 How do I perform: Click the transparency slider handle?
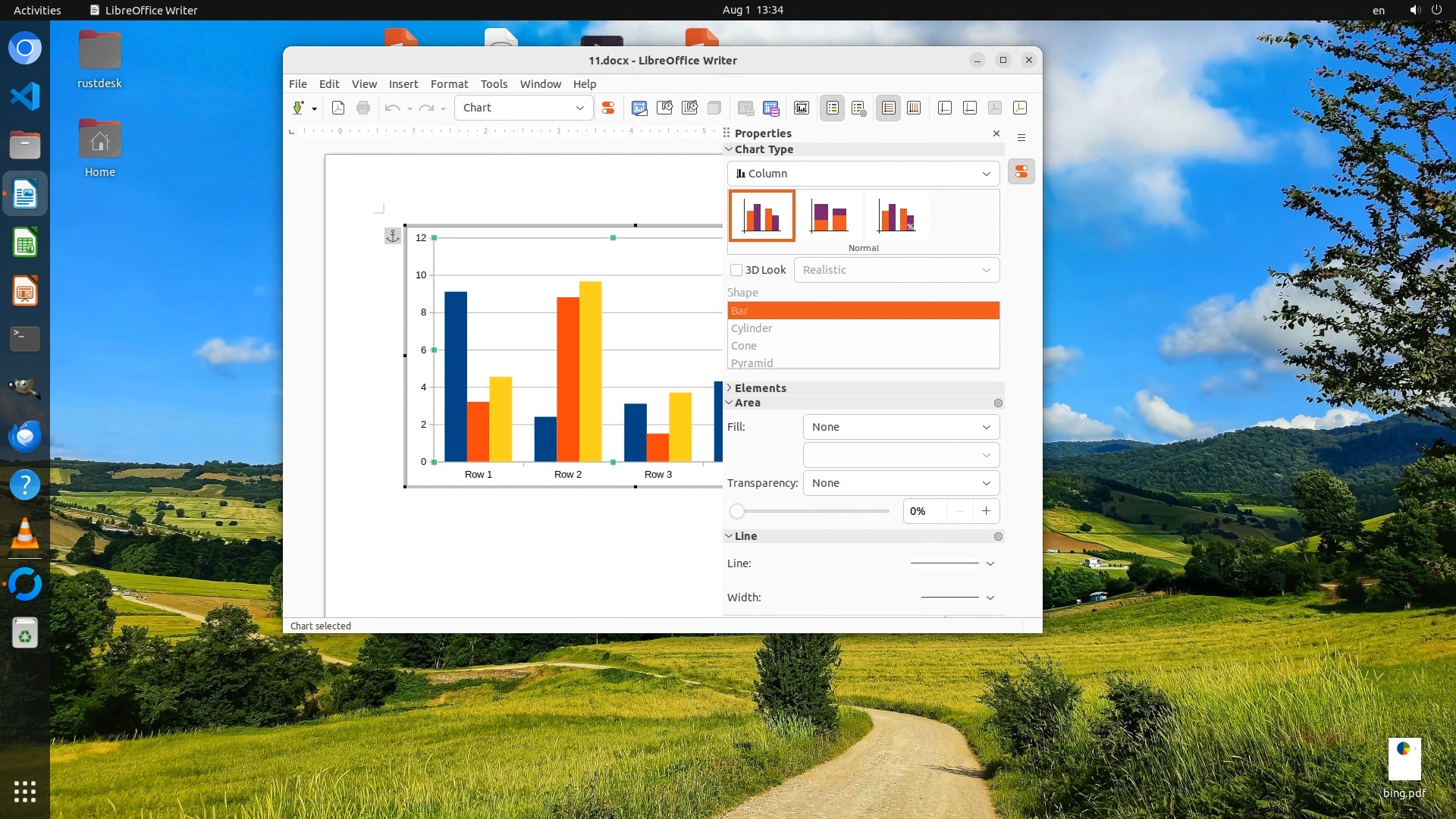(736, 511)
